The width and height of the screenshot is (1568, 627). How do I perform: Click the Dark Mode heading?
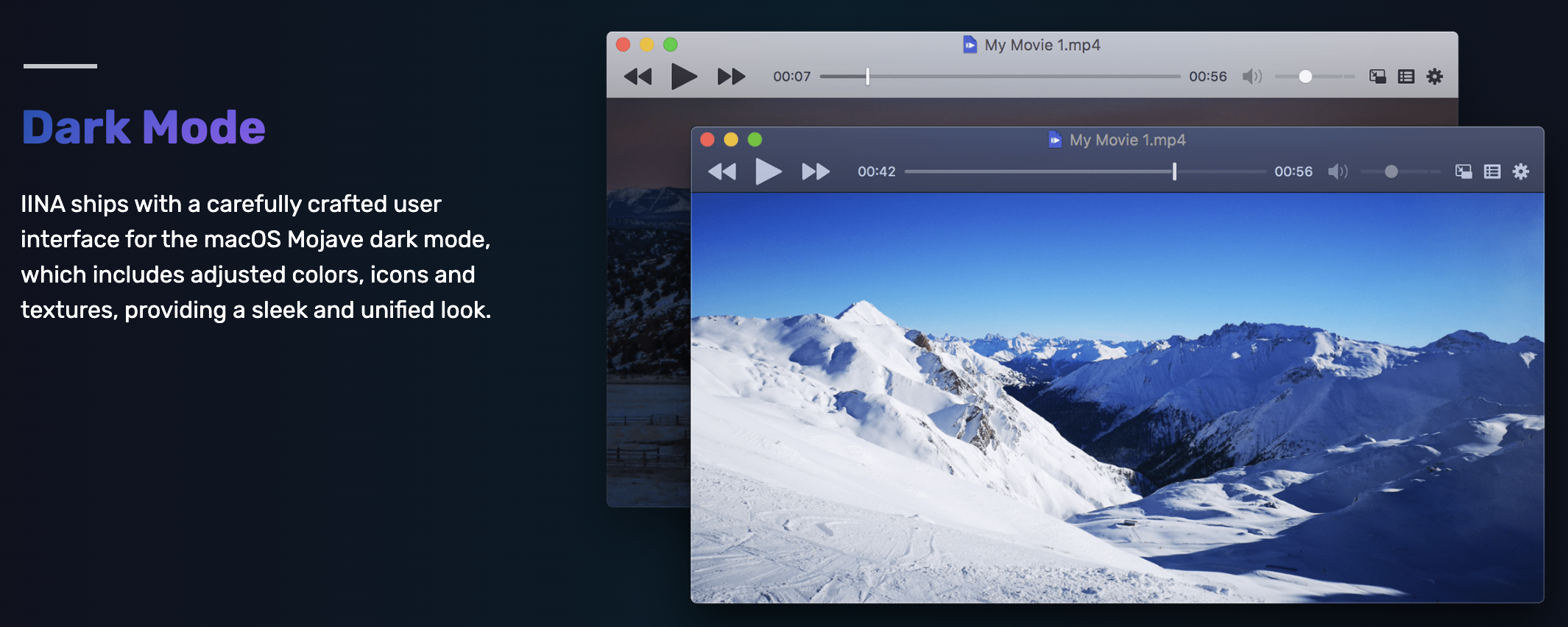(144, 127)
